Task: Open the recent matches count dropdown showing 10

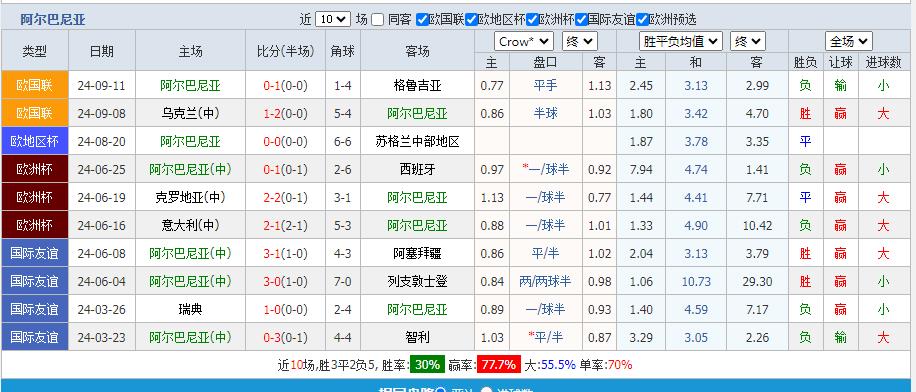Action: pos(333,19)
